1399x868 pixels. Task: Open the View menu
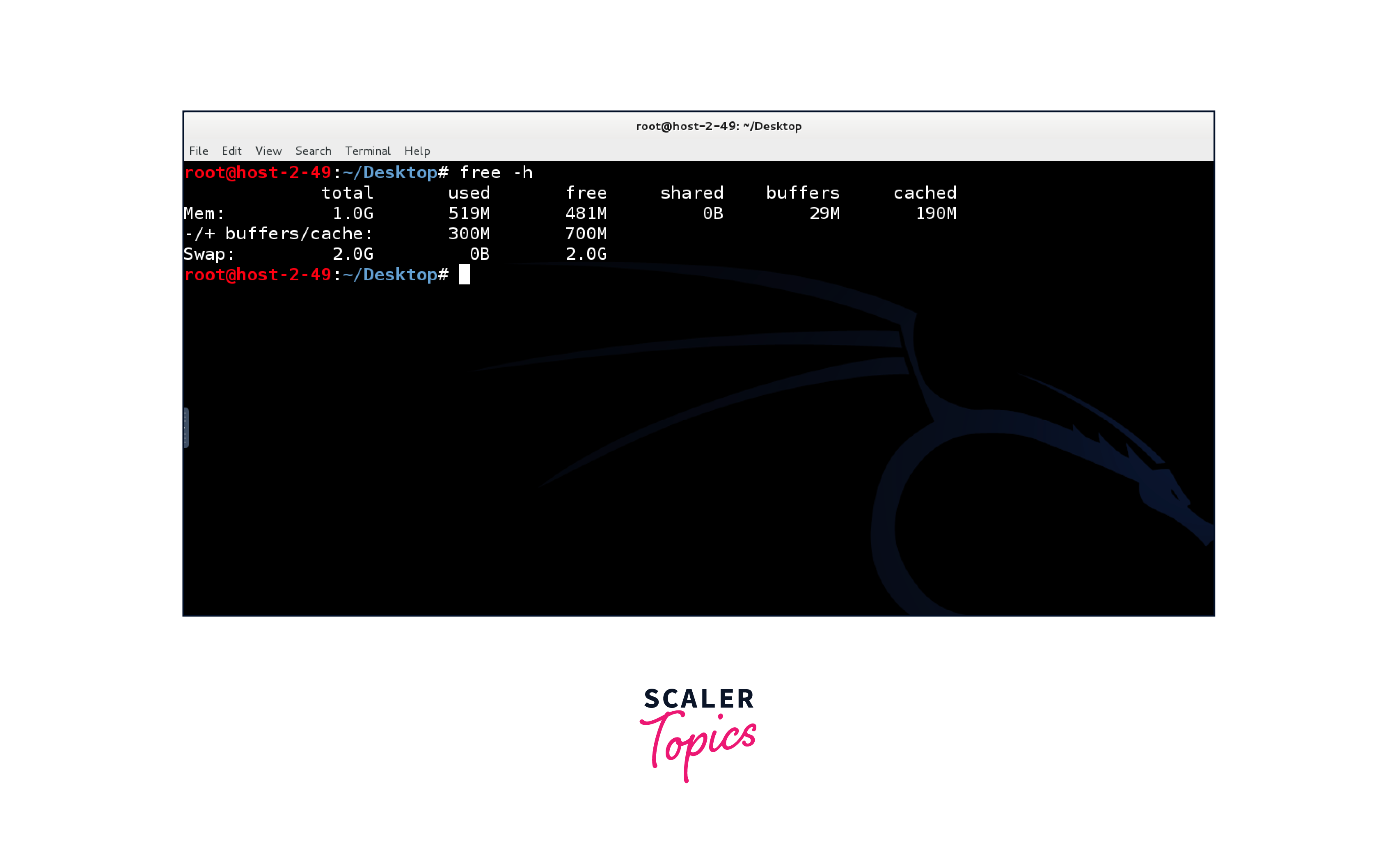coord(269,150)
